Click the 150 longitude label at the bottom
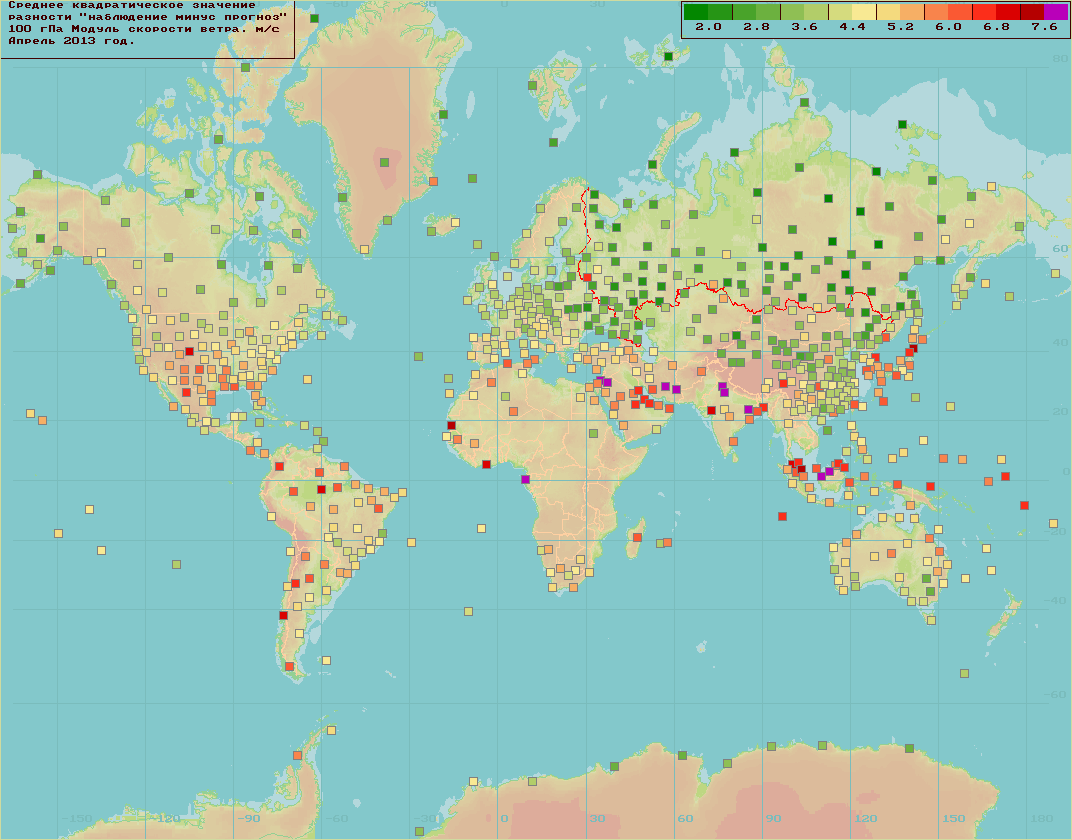Image resolution: width=1072 pixels, height=840 pixels. [x=954, y=818]
